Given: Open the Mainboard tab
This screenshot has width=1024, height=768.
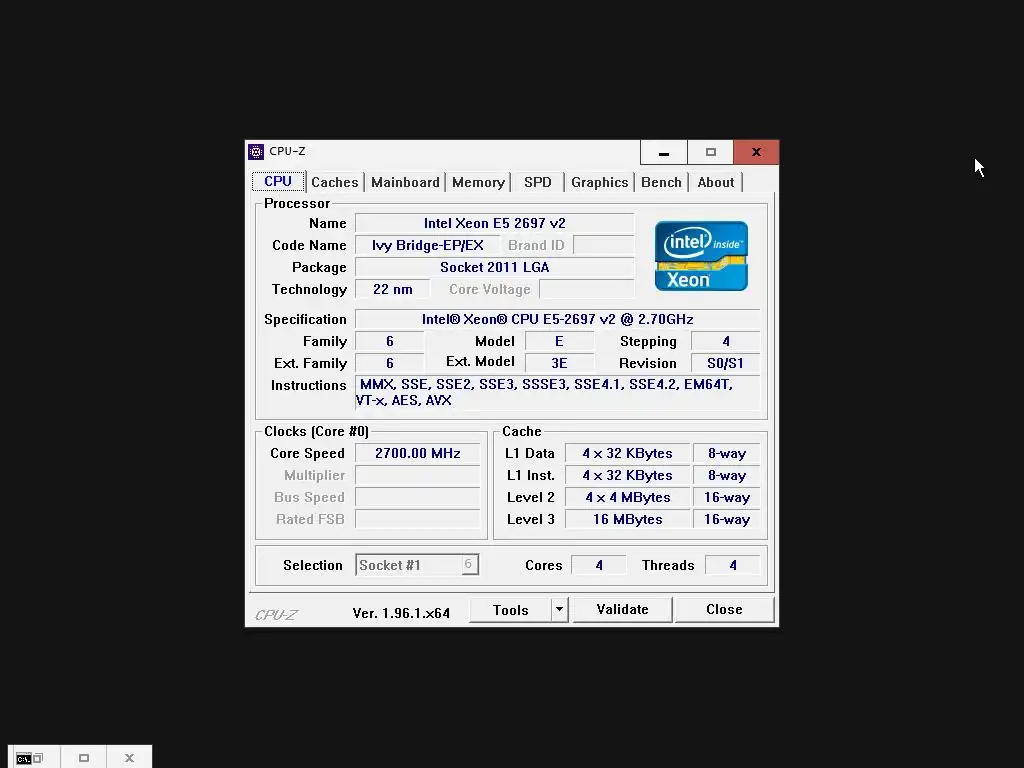Looking at the screenshot, I should pos(405,182).
